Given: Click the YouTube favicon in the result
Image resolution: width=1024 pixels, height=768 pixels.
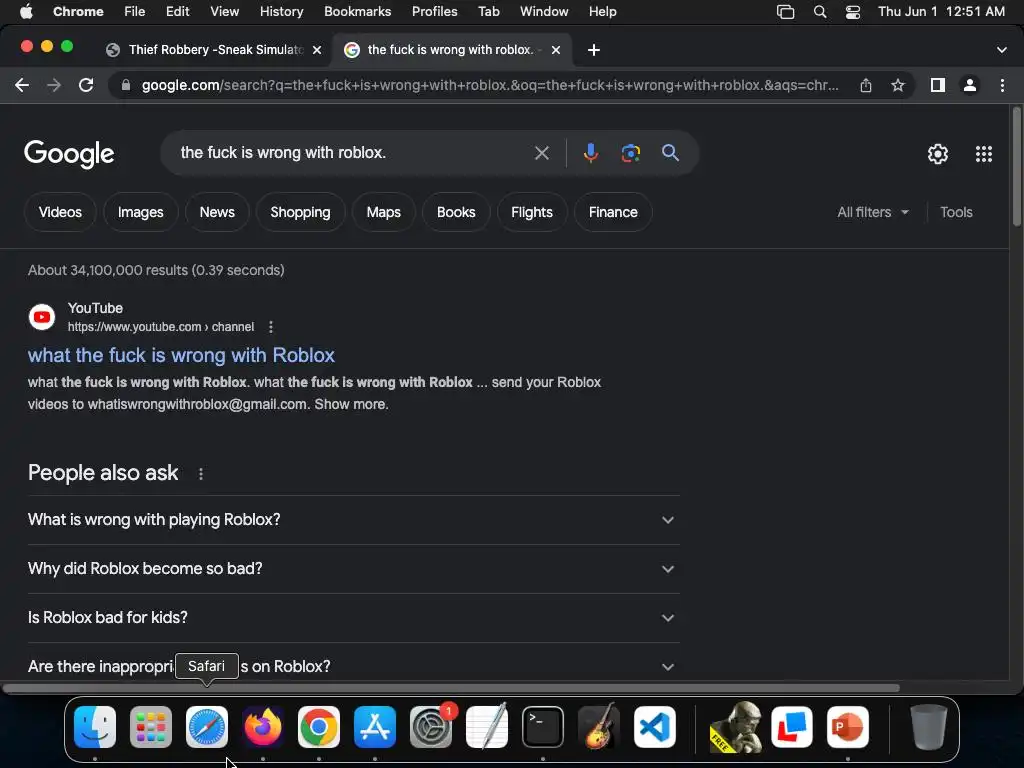Looking at the screenshot, I should [42, 317].
